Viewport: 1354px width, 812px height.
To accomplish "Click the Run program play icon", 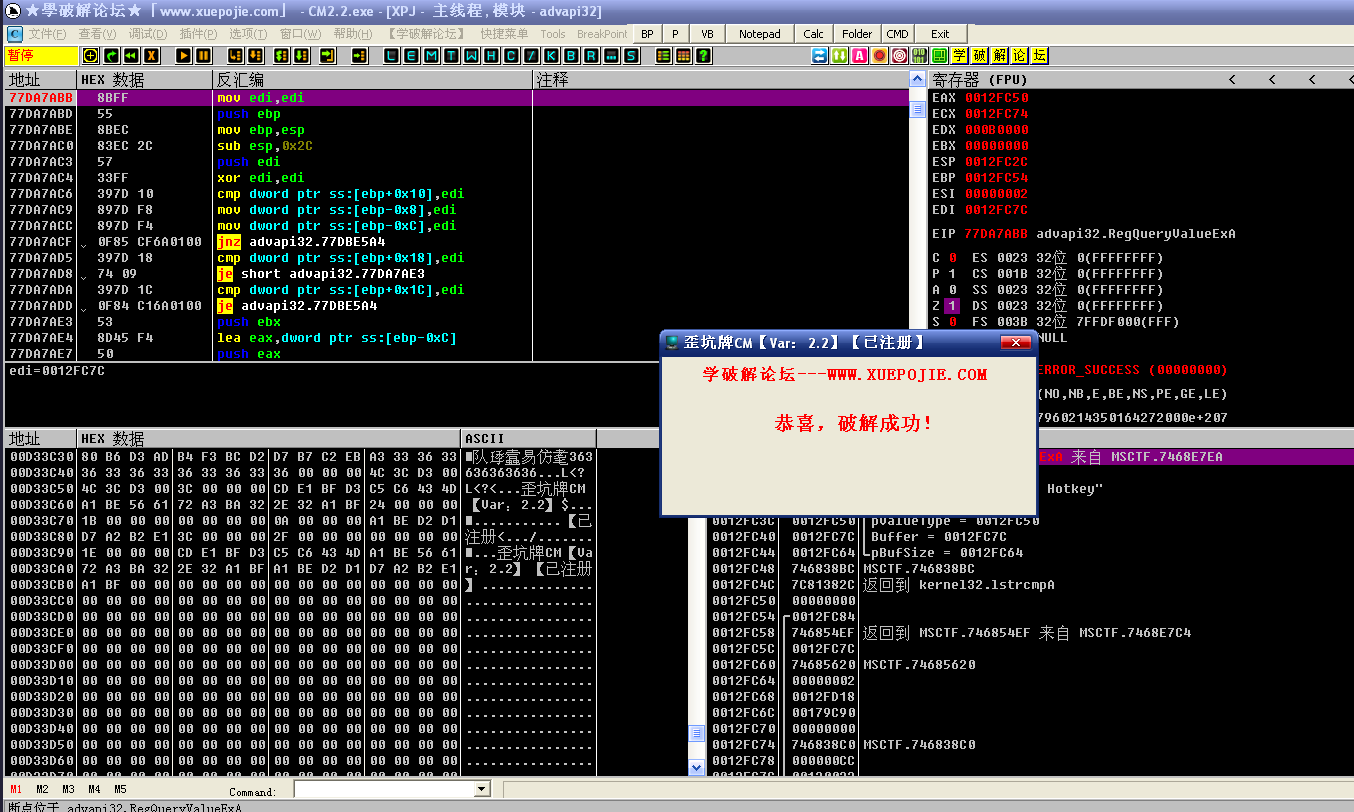I will click(184, 56).
